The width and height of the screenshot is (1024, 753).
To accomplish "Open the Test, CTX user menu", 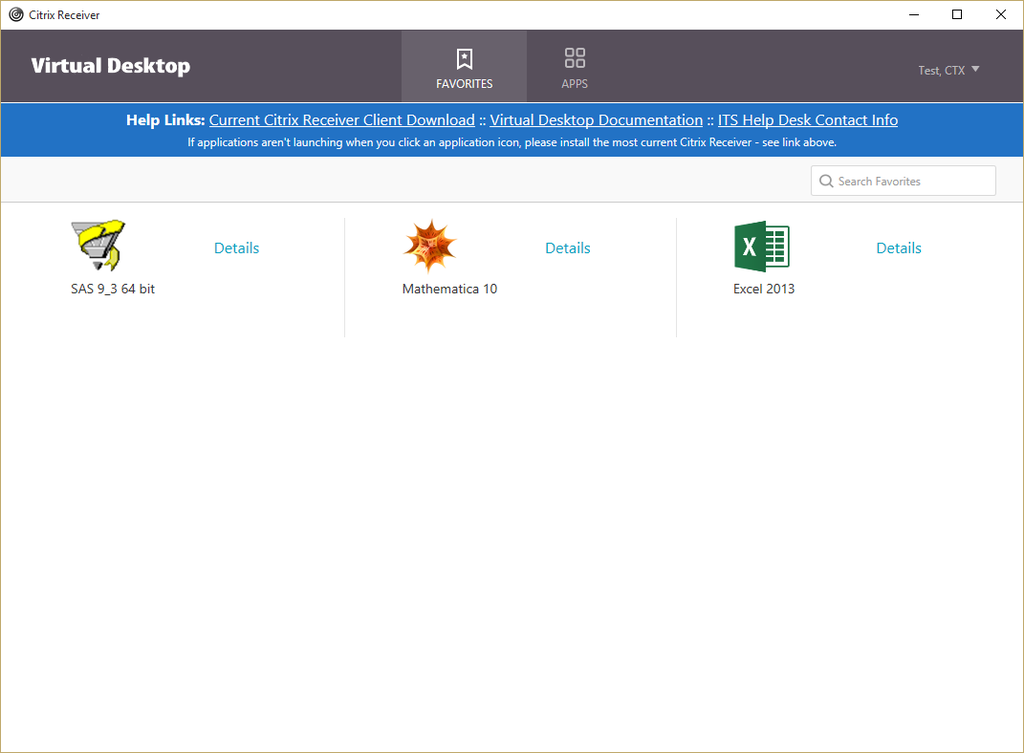I will point(941,70).
